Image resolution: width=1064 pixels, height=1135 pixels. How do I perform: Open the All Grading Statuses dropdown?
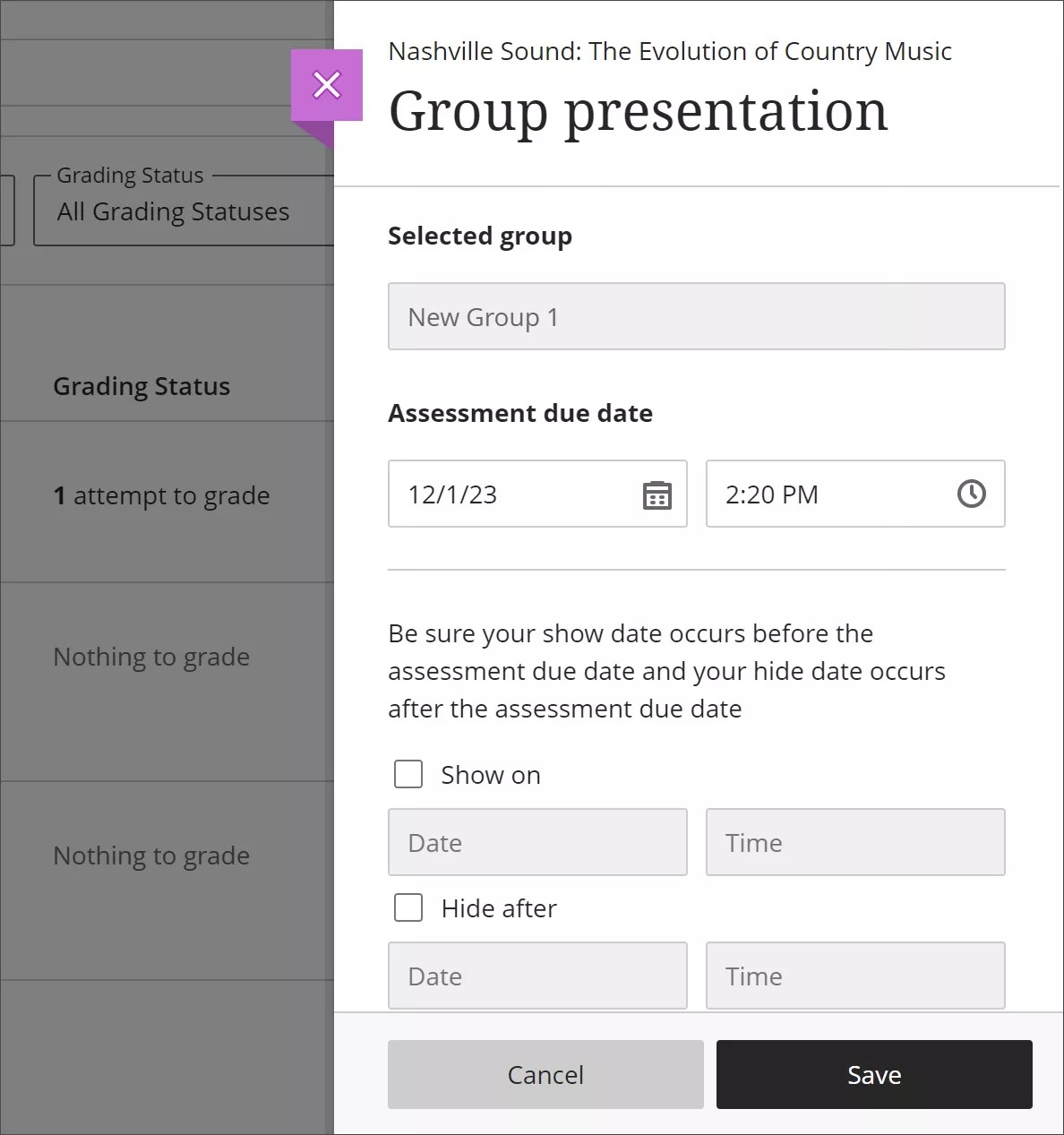point(172,211)
